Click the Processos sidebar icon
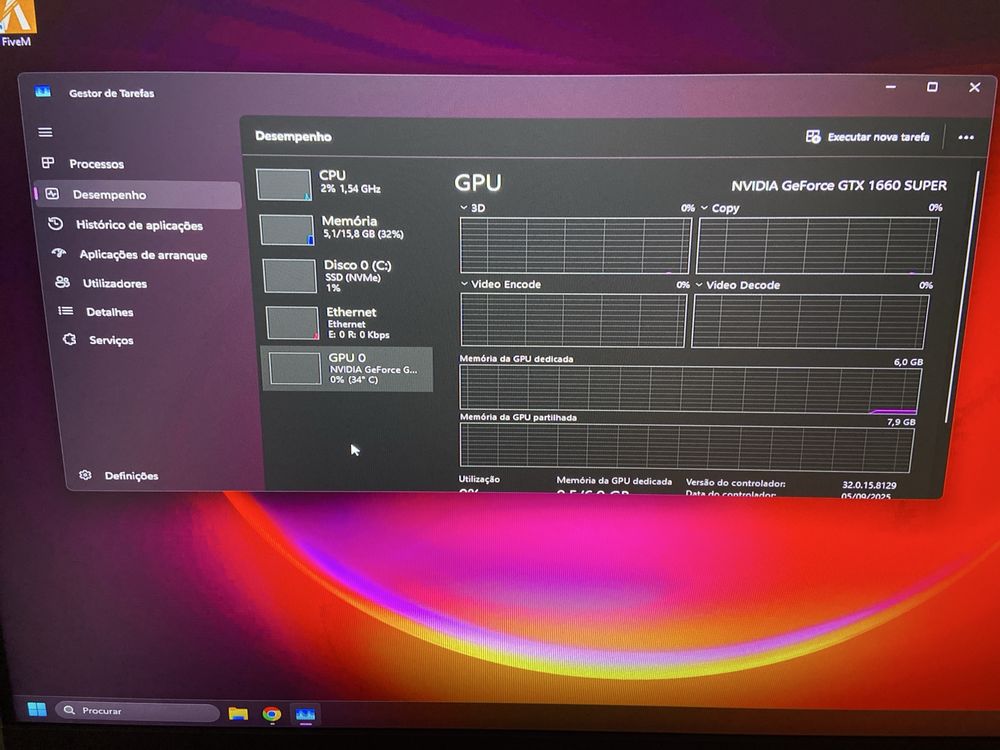Screen dimensions: 1000x750 (x=48, y=163)
